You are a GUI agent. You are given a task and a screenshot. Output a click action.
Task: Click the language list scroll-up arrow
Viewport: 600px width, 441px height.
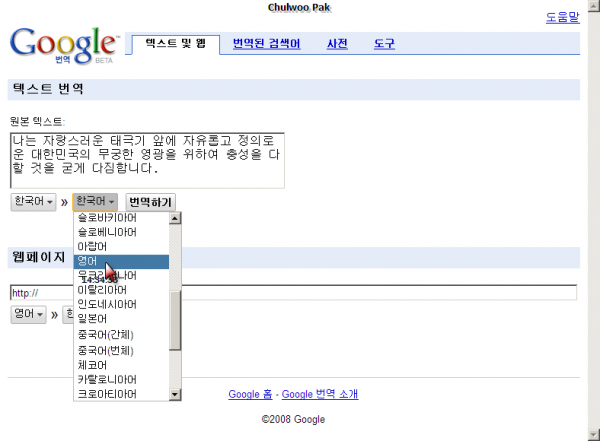click(x=175, y=218)
